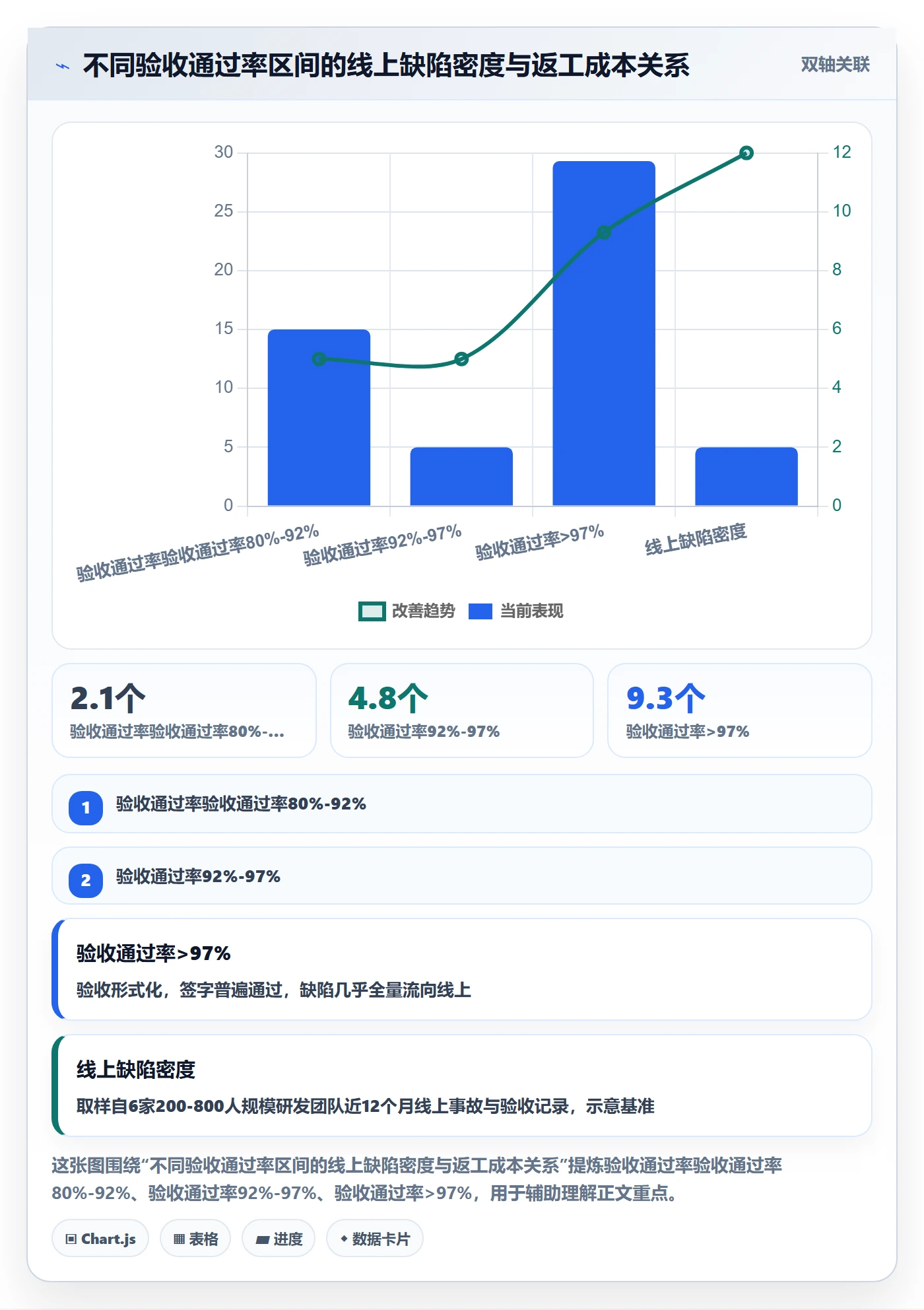Toggle the 改善趋势 legend swatch
Screen dimensions: 924x1310
coord(372,611)
